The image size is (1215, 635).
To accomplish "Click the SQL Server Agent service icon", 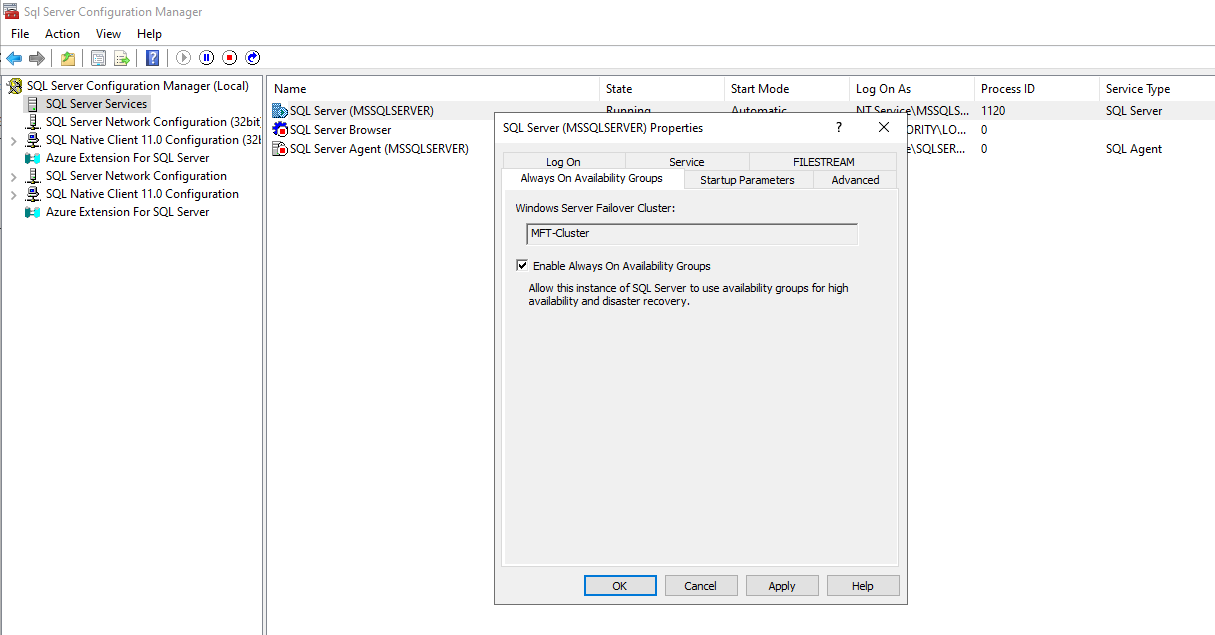I will click(280, 149).
